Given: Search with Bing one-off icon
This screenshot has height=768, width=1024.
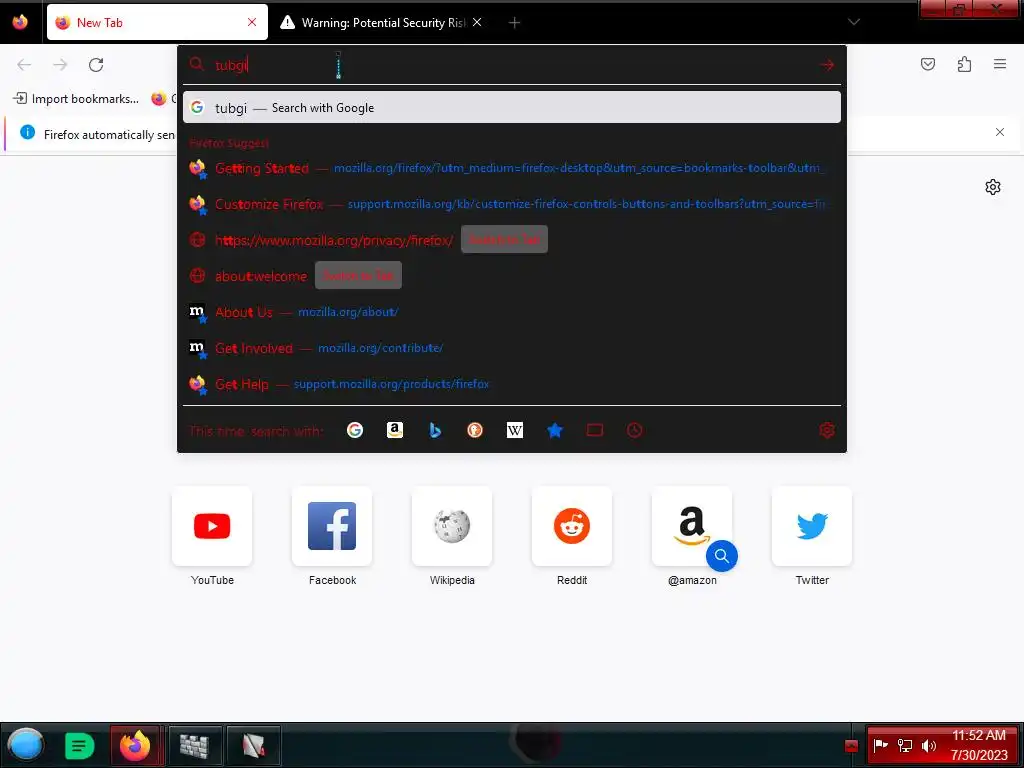Looking at the screenshot, I should [x=435, y=430].
